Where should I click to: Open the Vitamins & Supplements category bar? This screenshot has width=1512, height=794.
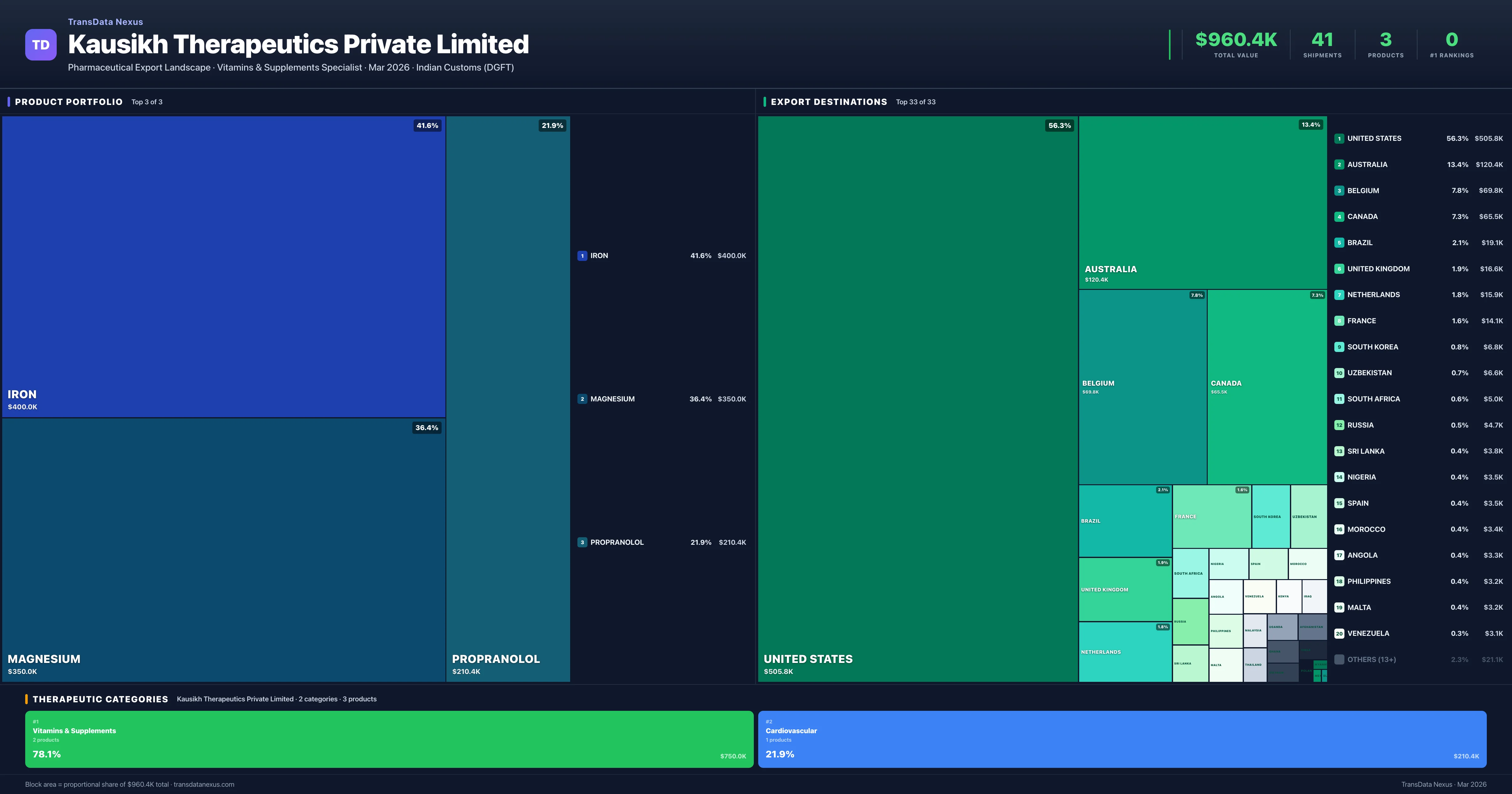(389, 739)
